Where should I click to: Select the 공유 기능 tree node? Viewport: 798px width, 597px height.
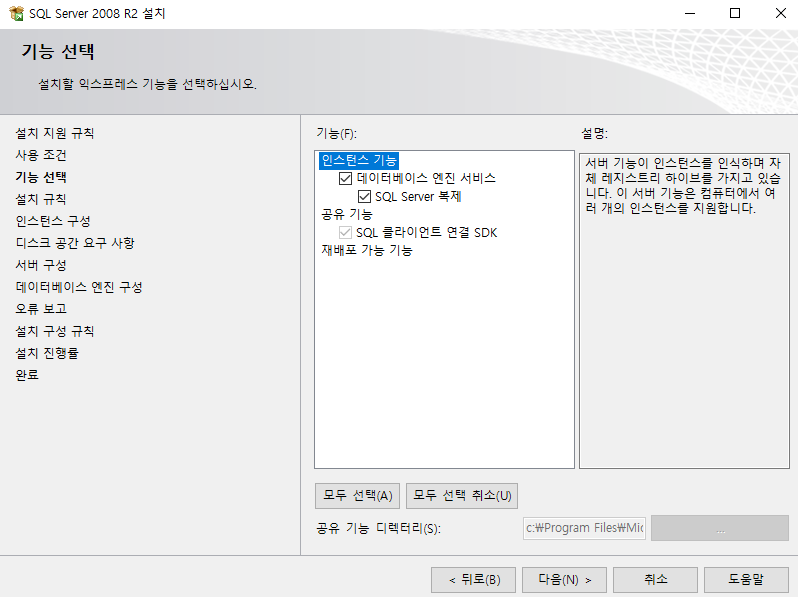[347, 214]
